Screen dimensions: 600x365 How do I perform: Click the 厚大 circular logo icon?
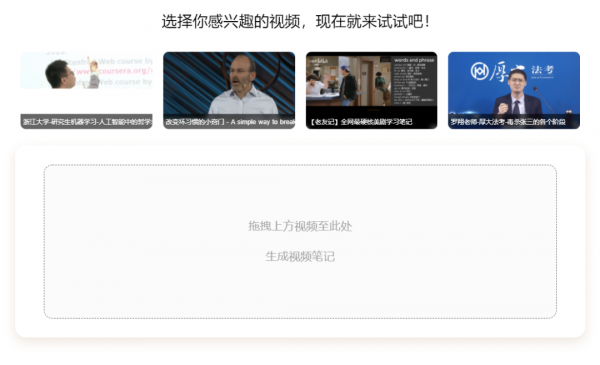pos(479,71)
